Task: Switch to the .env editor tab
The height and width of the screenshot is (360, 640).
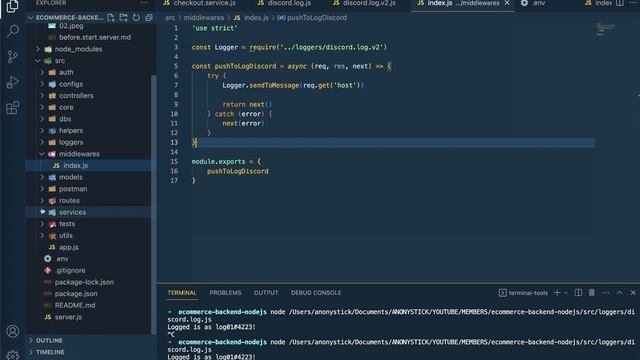Action: 533,3
